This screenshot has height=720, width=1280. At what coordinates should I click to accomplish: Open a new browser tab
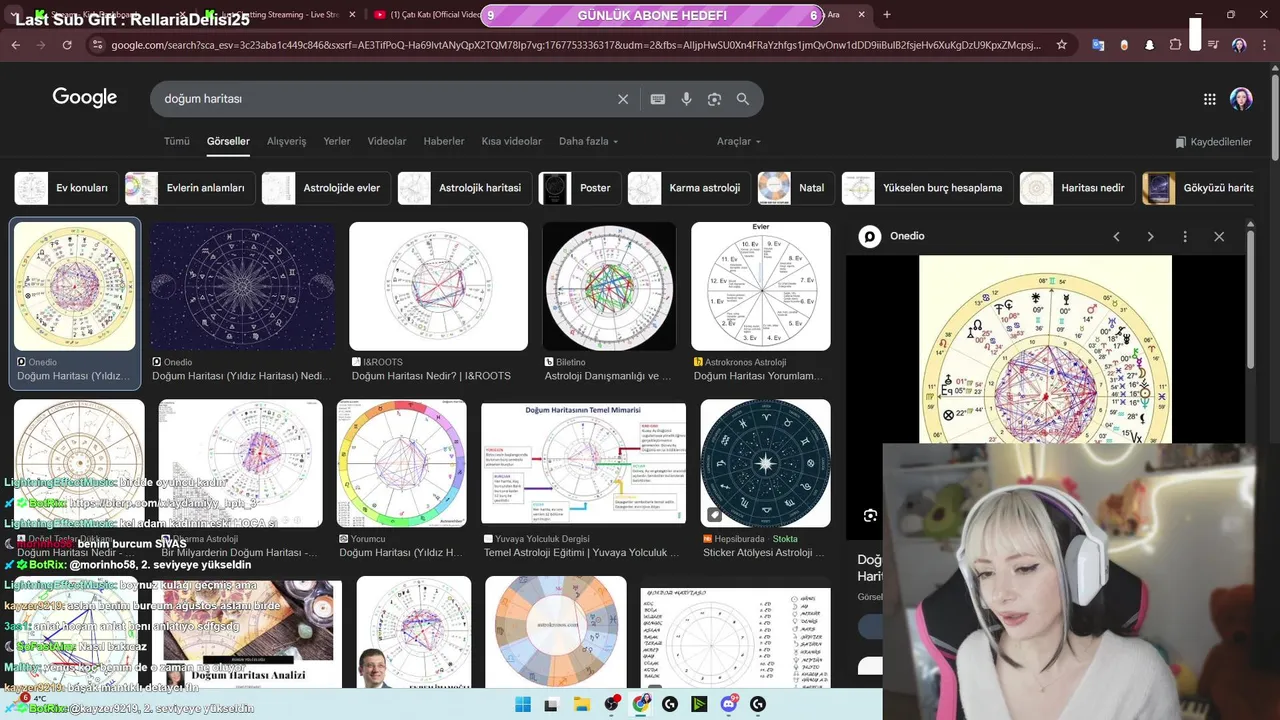point(886,15)
